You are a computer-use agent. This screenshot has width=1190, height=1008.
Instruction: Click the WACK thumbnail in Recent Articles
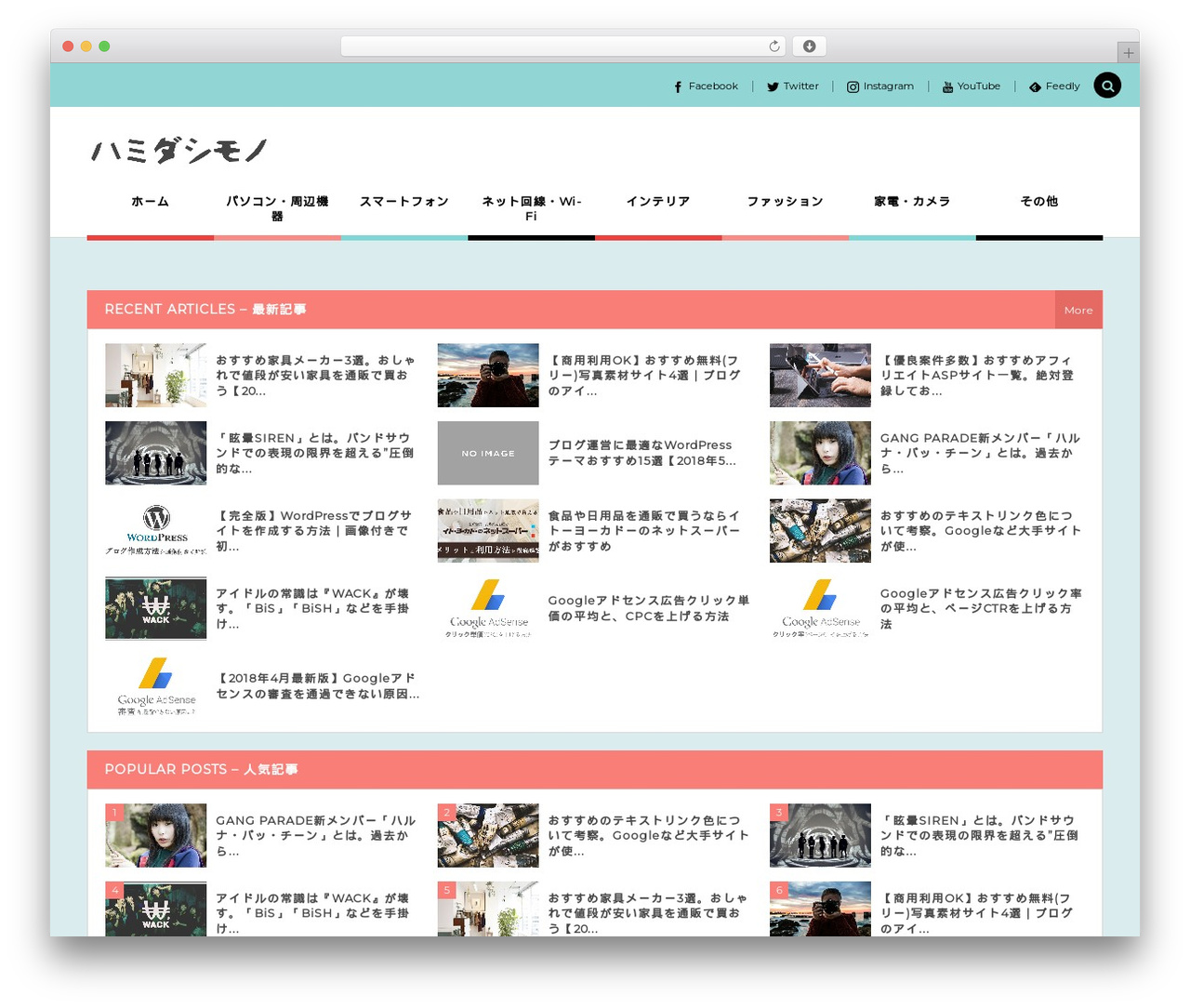click(156, 608)
